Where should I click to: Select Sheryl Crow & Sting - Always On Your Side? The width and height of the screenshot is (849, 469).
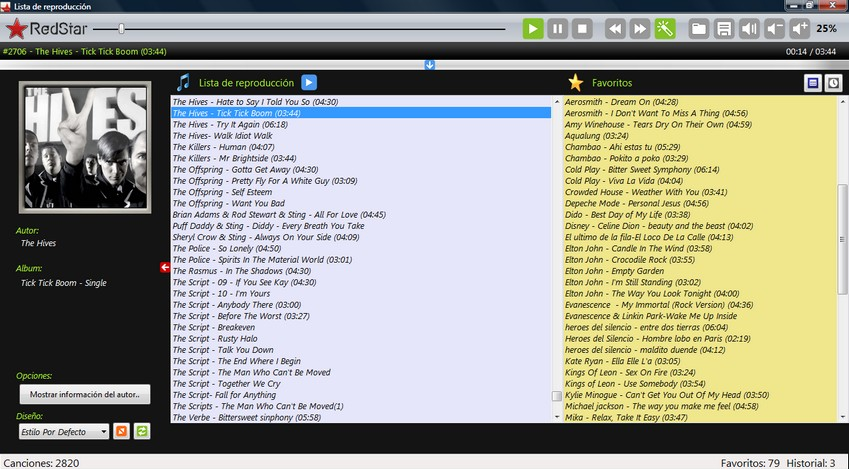click(x=361, y=237)
